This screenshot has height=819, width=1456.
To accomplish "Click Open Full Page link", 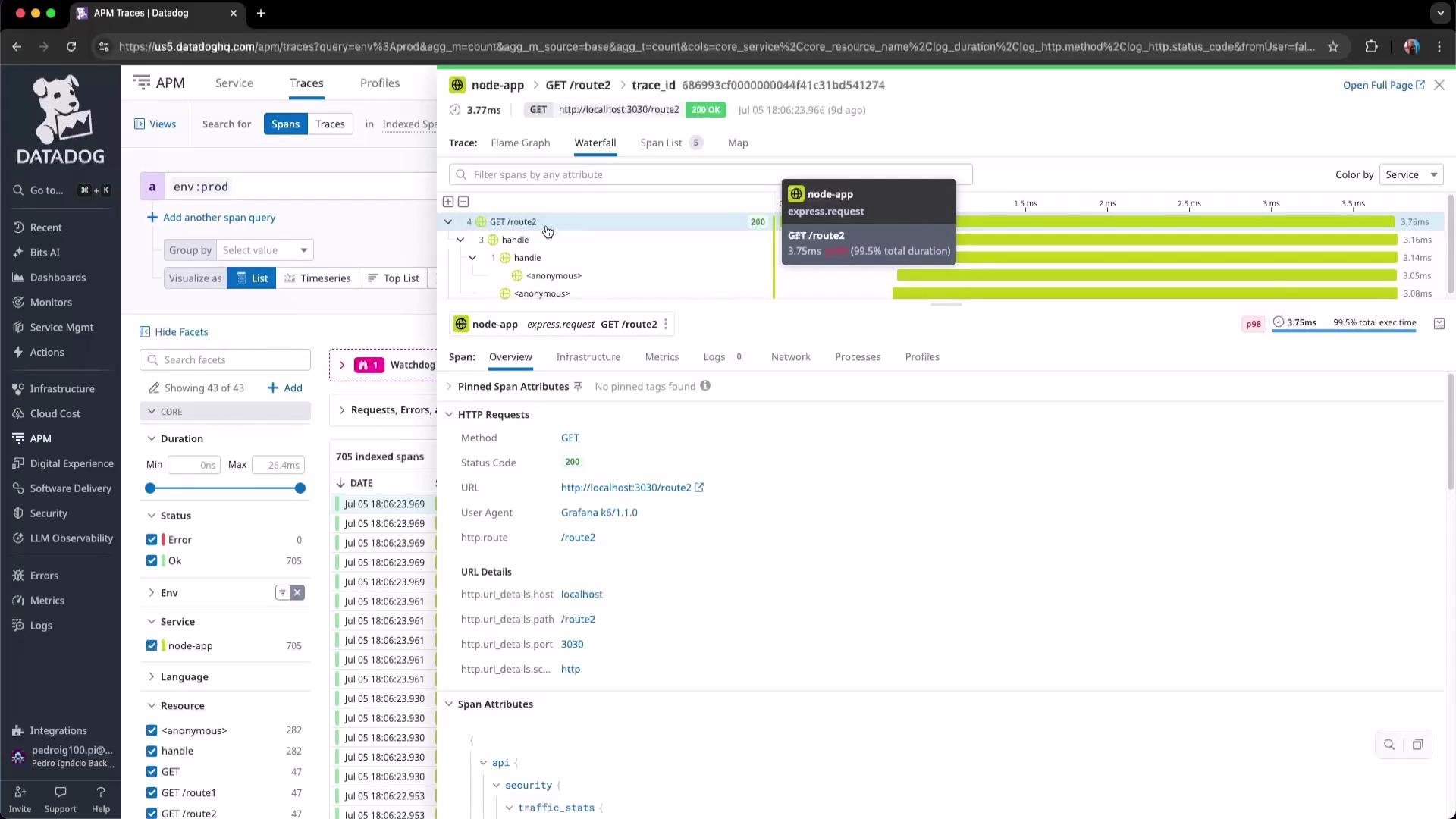I will click(1383, 86).
